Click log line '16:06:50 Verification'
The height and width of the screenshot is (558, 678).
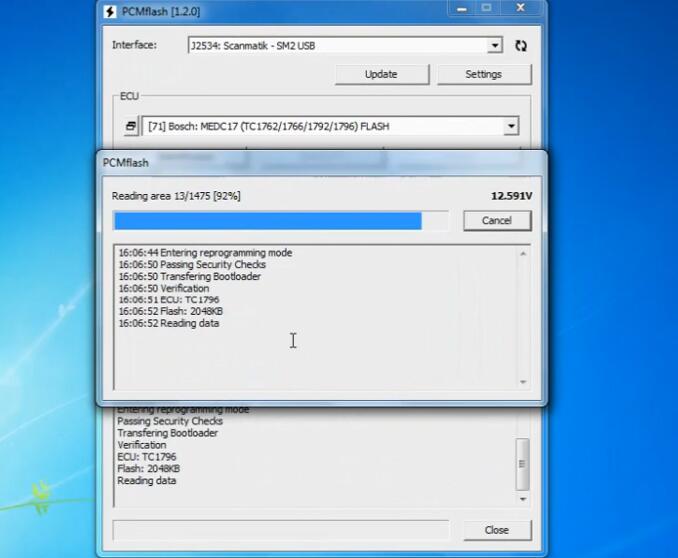coord(163,288)
